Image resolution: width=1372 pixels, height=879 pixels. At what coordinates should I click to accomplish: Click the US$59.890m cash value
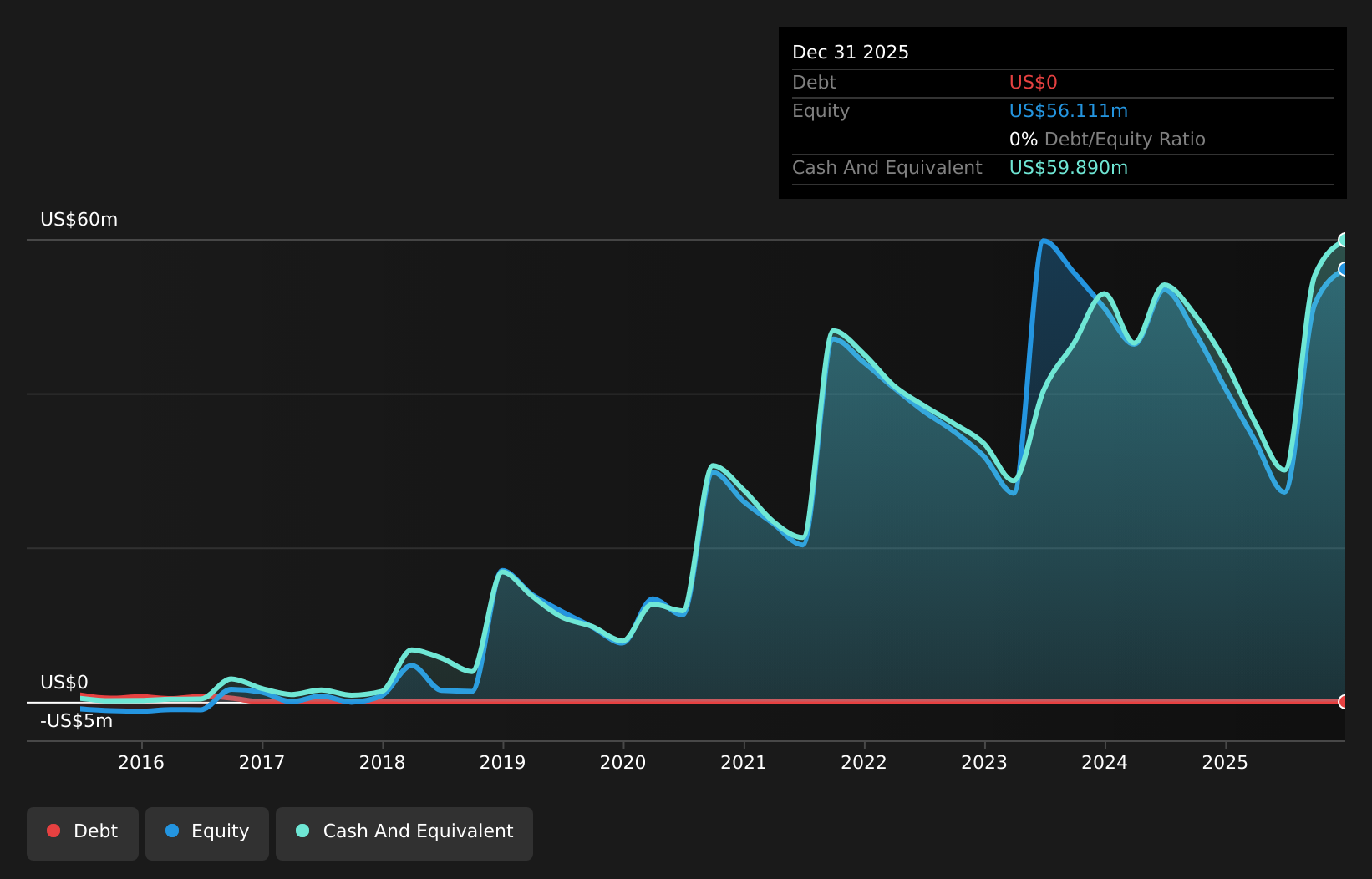(1069, 168)
